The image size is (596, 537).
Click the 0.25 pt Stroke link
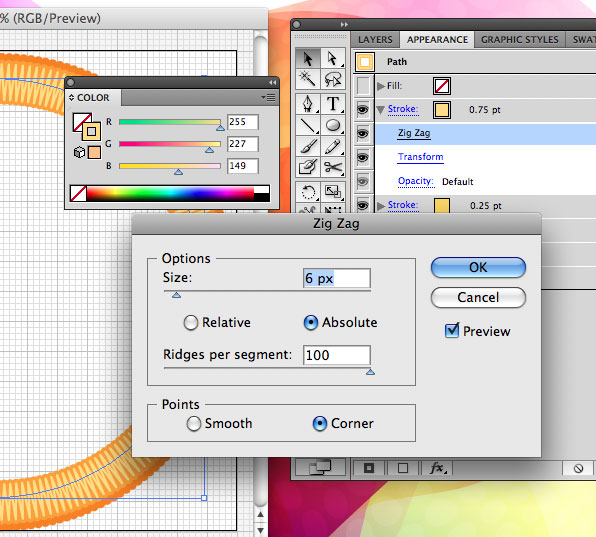(403, 205)
